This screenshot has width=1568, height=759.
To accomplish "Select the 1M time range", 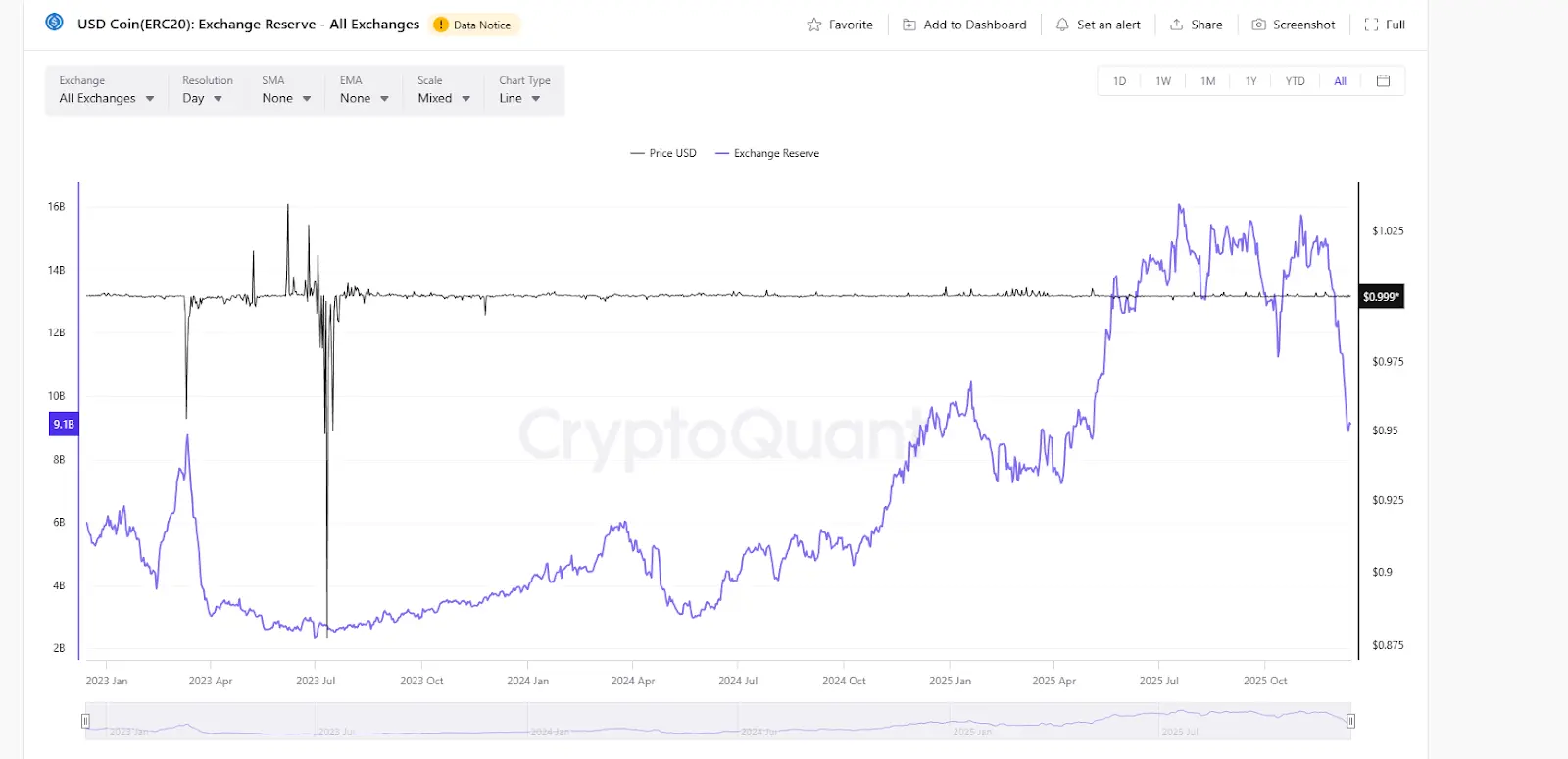I will coord(1208,81).
